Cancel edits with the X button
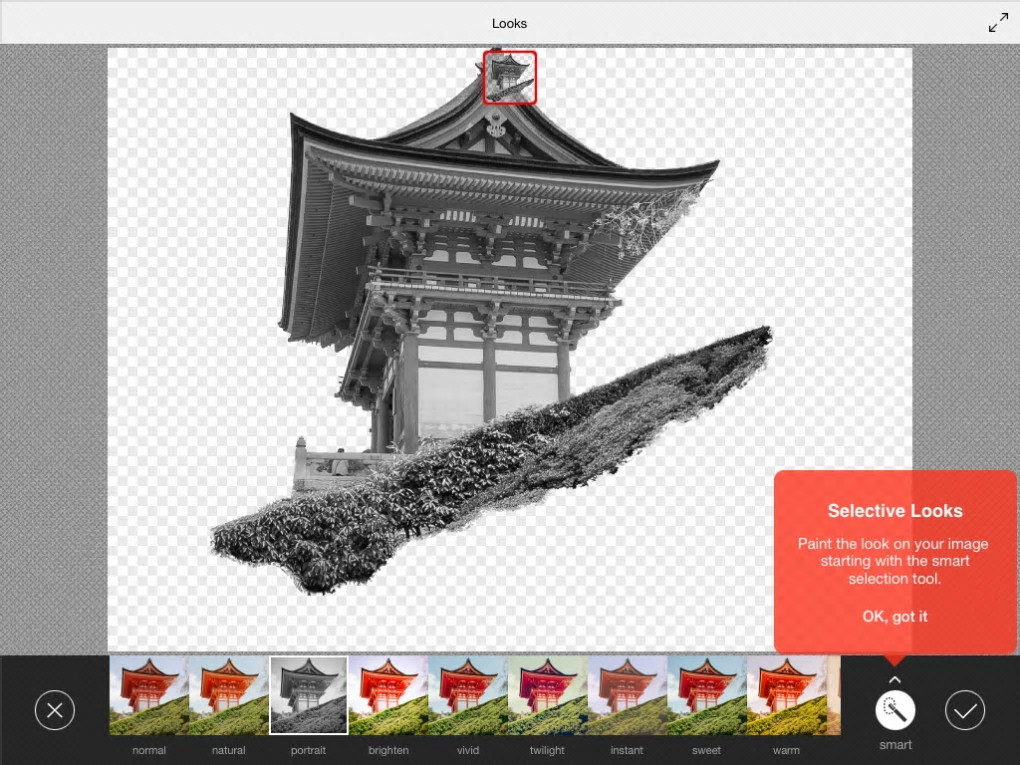The image size is (1020, 765). click(x=55, y=710)
